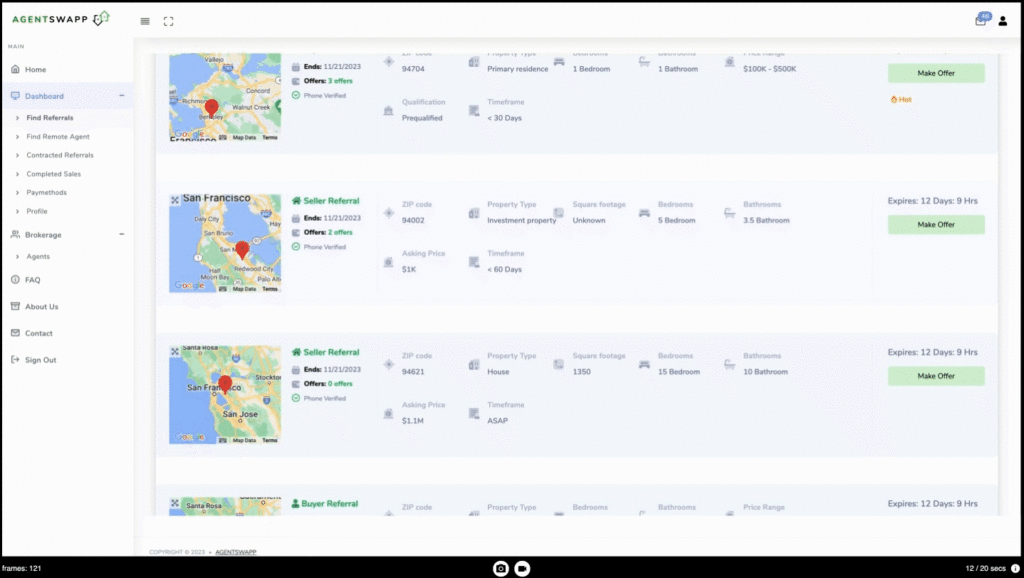Click the San Francisco–San Jose map thumbnail

click(225, 394)
